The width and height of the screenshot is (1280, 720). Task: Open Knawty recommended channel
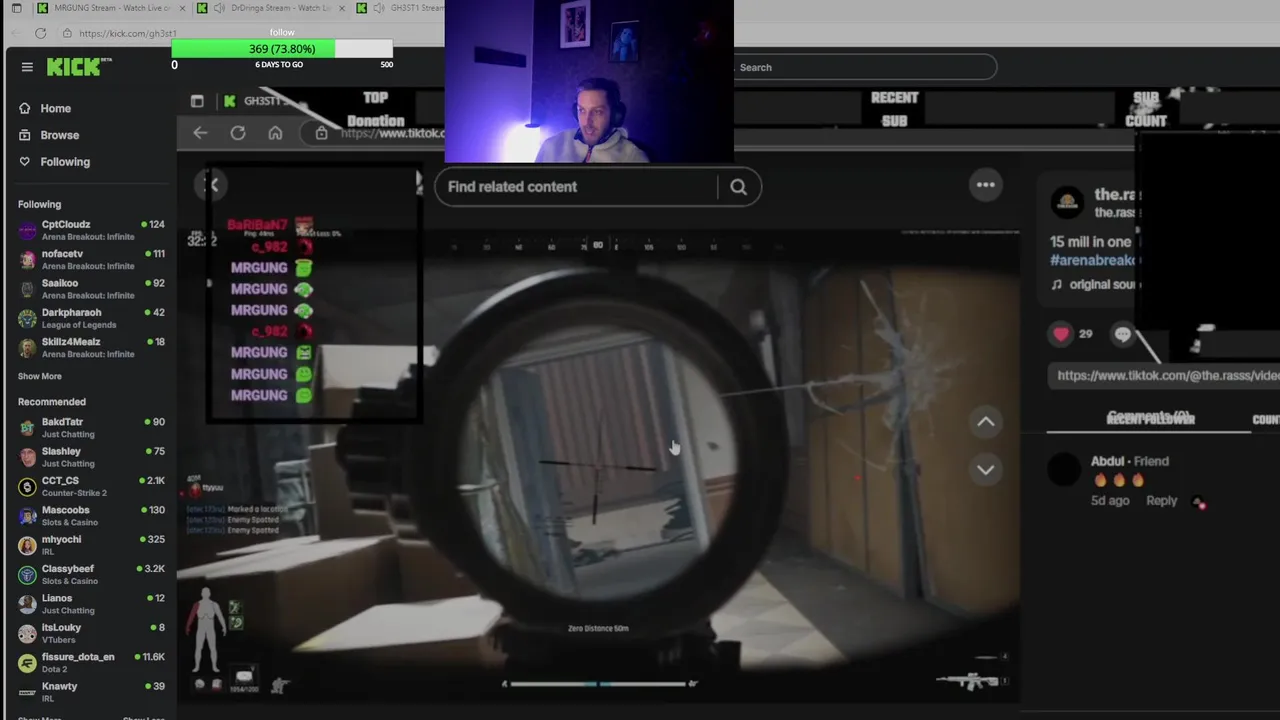[90, 692]
